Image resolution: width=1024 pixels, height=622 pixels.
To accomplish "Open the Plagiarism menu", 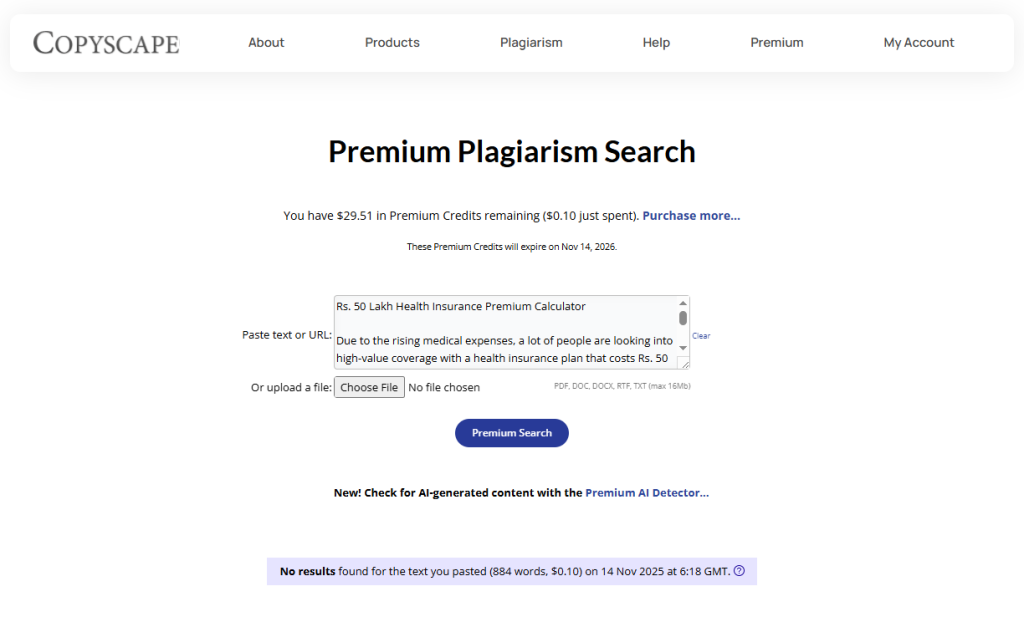I will [531, 43].
